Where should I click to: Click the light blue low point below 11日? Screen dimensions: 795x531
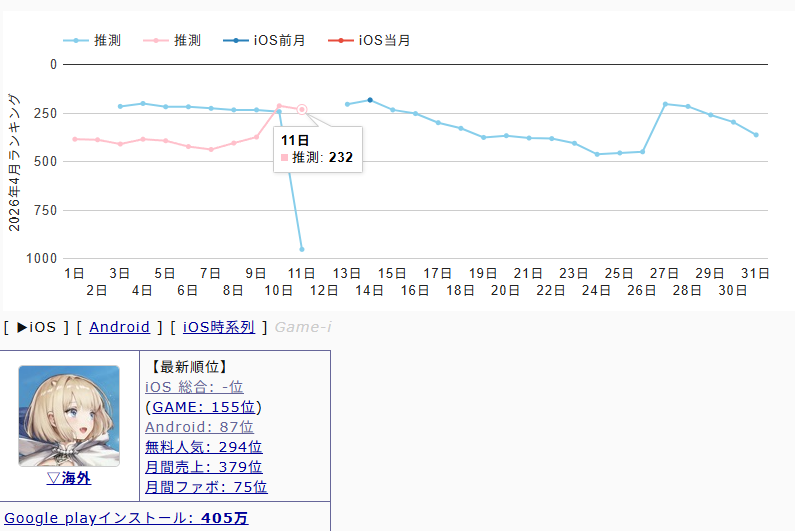pyautogui.click(x=302, y=250)
